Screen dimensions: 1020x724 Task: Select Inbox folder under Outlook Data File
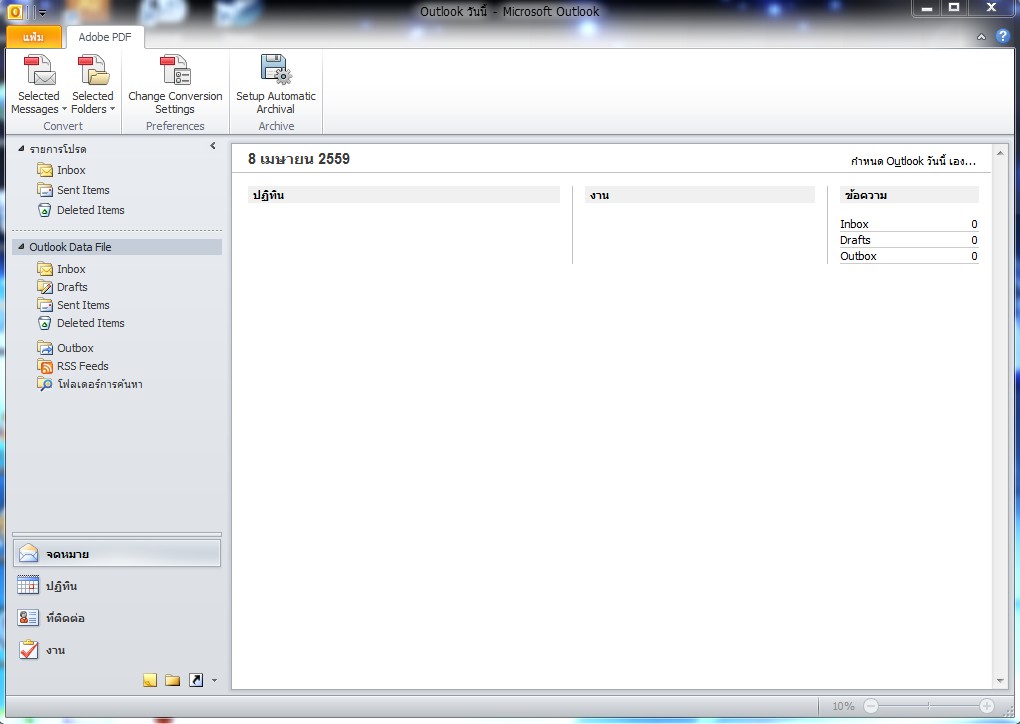(x=71, y=269)
